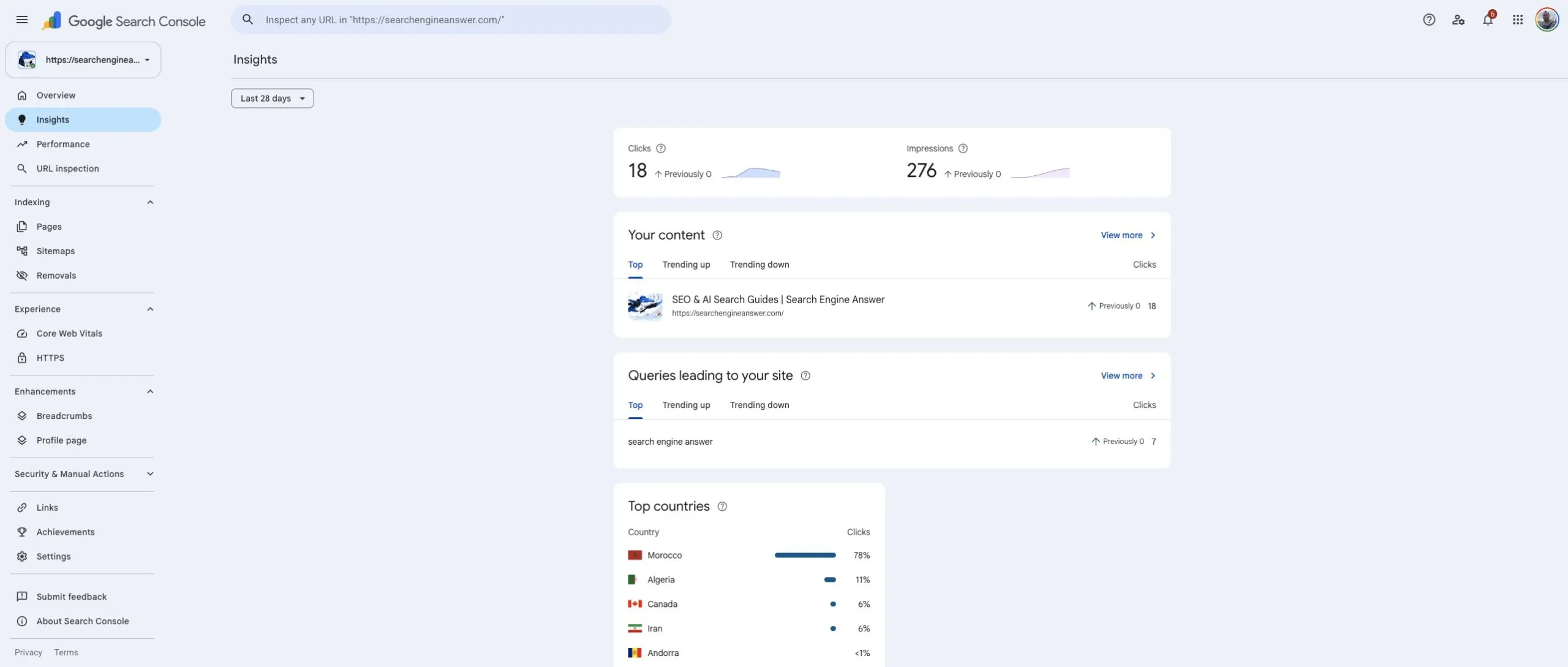Screen dimensions: 1568x667
Task: Click the Clicks sparkline chart
Action: [751, 173]
